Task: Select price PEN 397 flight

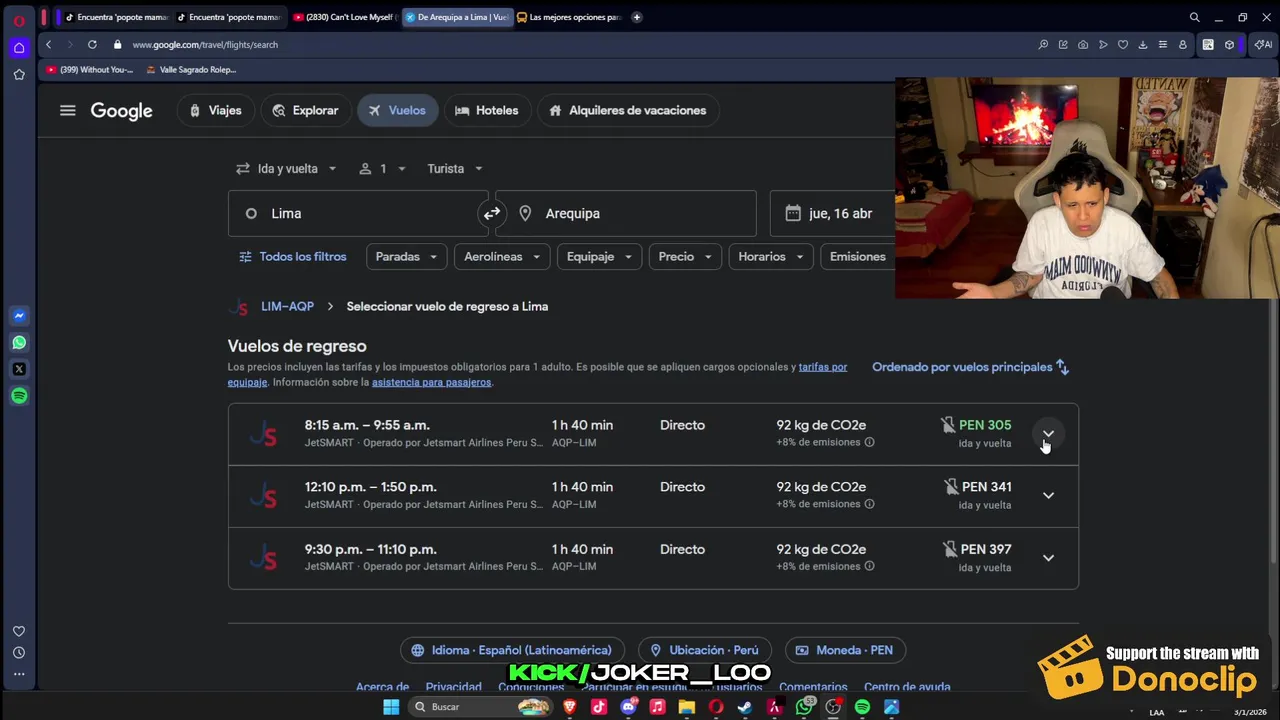Action: coord(986,549)
